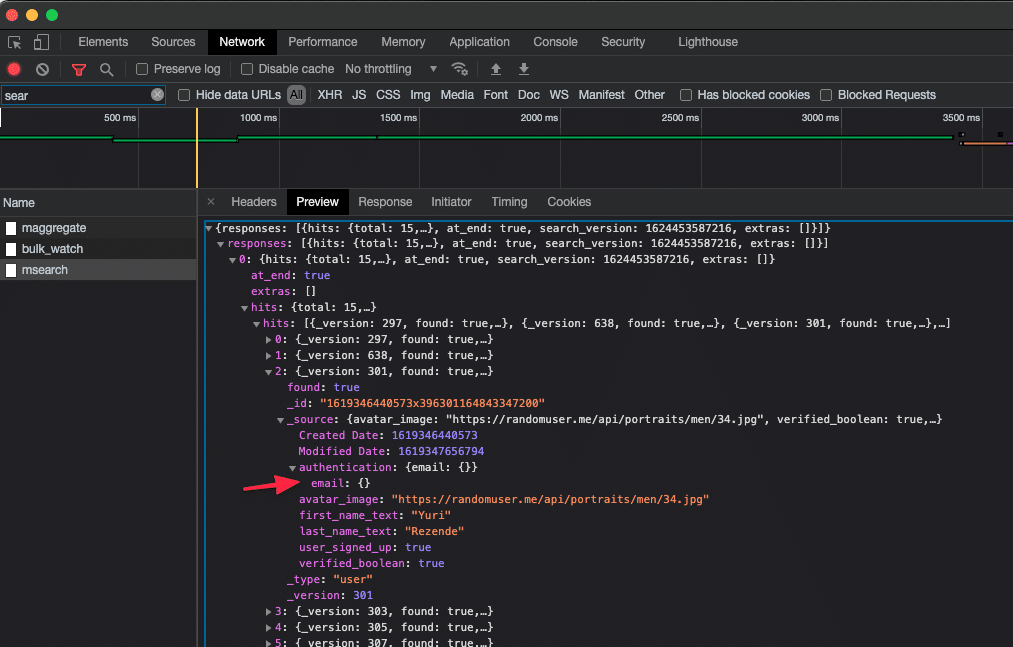Open the Response tab
This screenshot has height=647, width=1013.
(385, 202)
